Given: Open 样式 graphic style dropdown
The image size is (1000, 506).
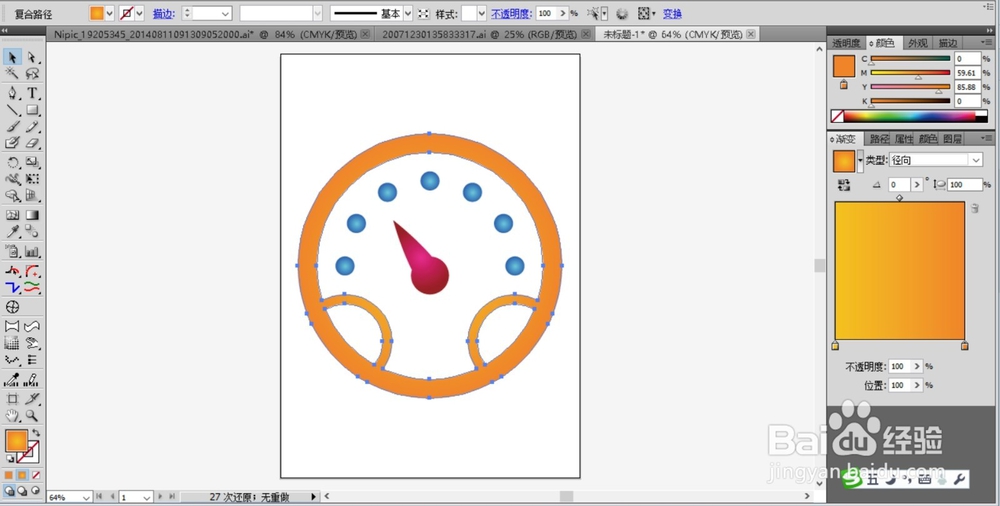Looking at the screenshot, I should pyautogui.click(x=482, y=13).
